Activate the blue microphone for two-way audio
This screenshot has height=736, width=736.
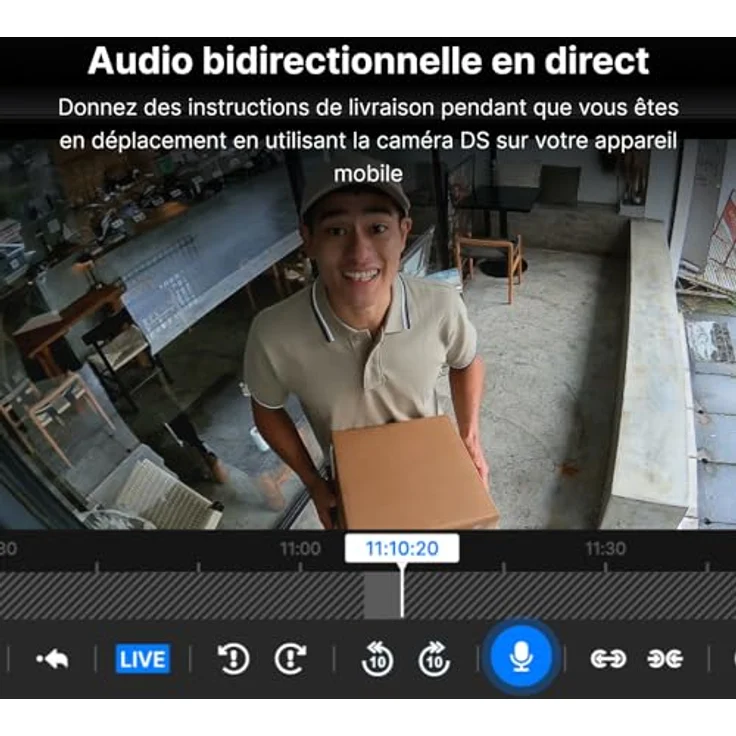tap(520, 657)
